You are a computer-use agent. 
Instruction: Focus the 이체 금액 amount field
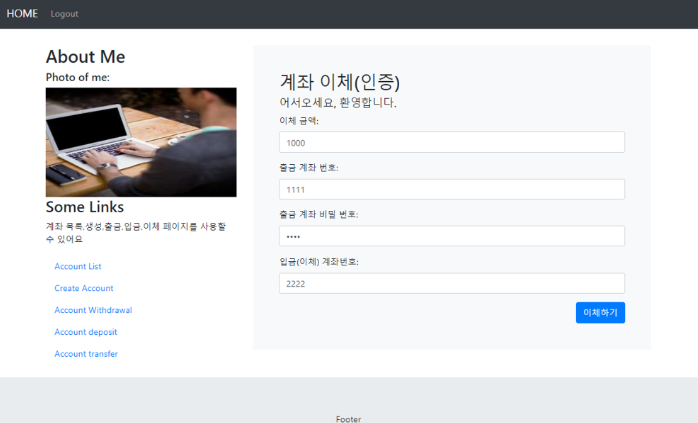[452, 142]
